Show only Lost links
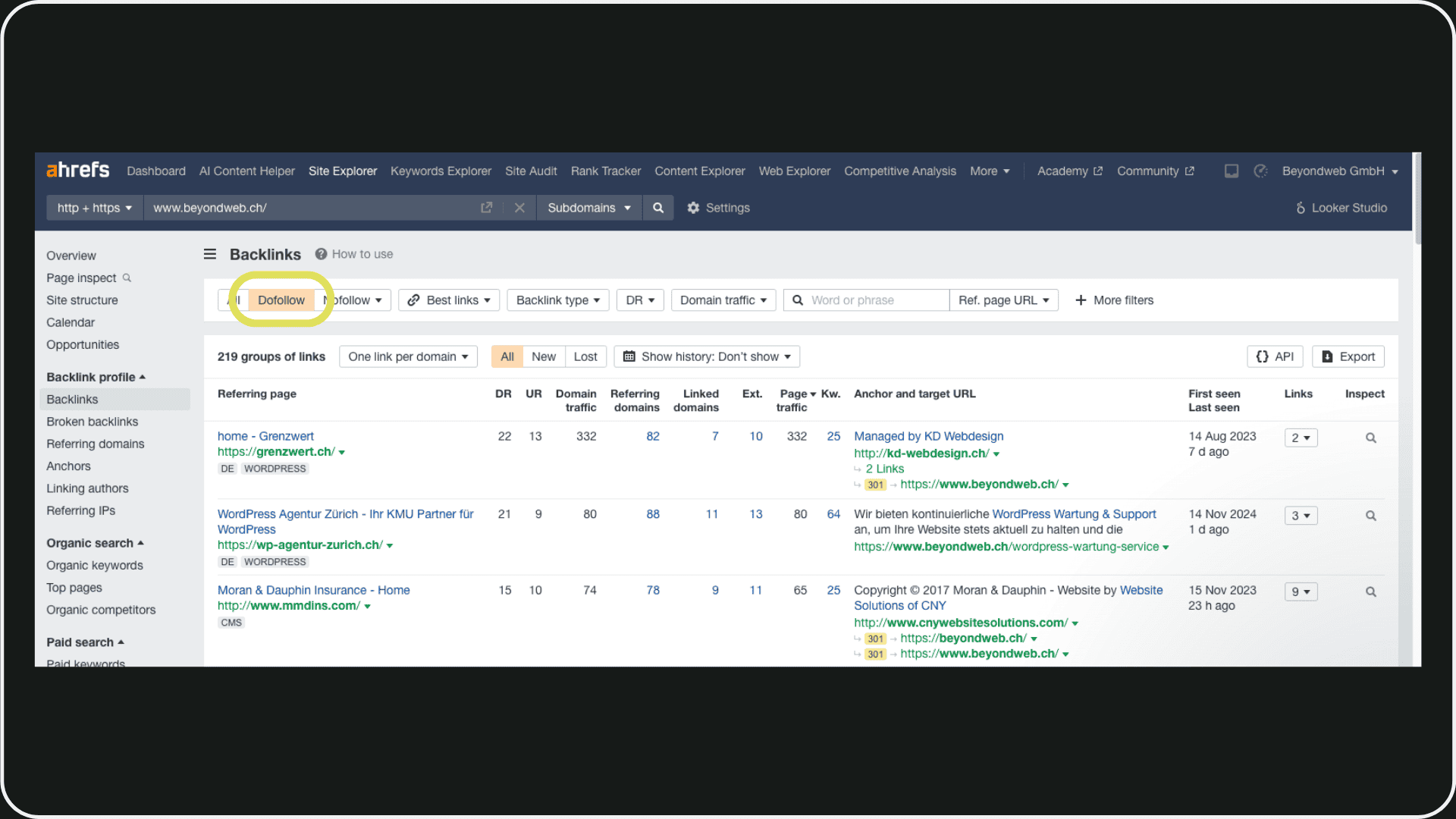 585,356
